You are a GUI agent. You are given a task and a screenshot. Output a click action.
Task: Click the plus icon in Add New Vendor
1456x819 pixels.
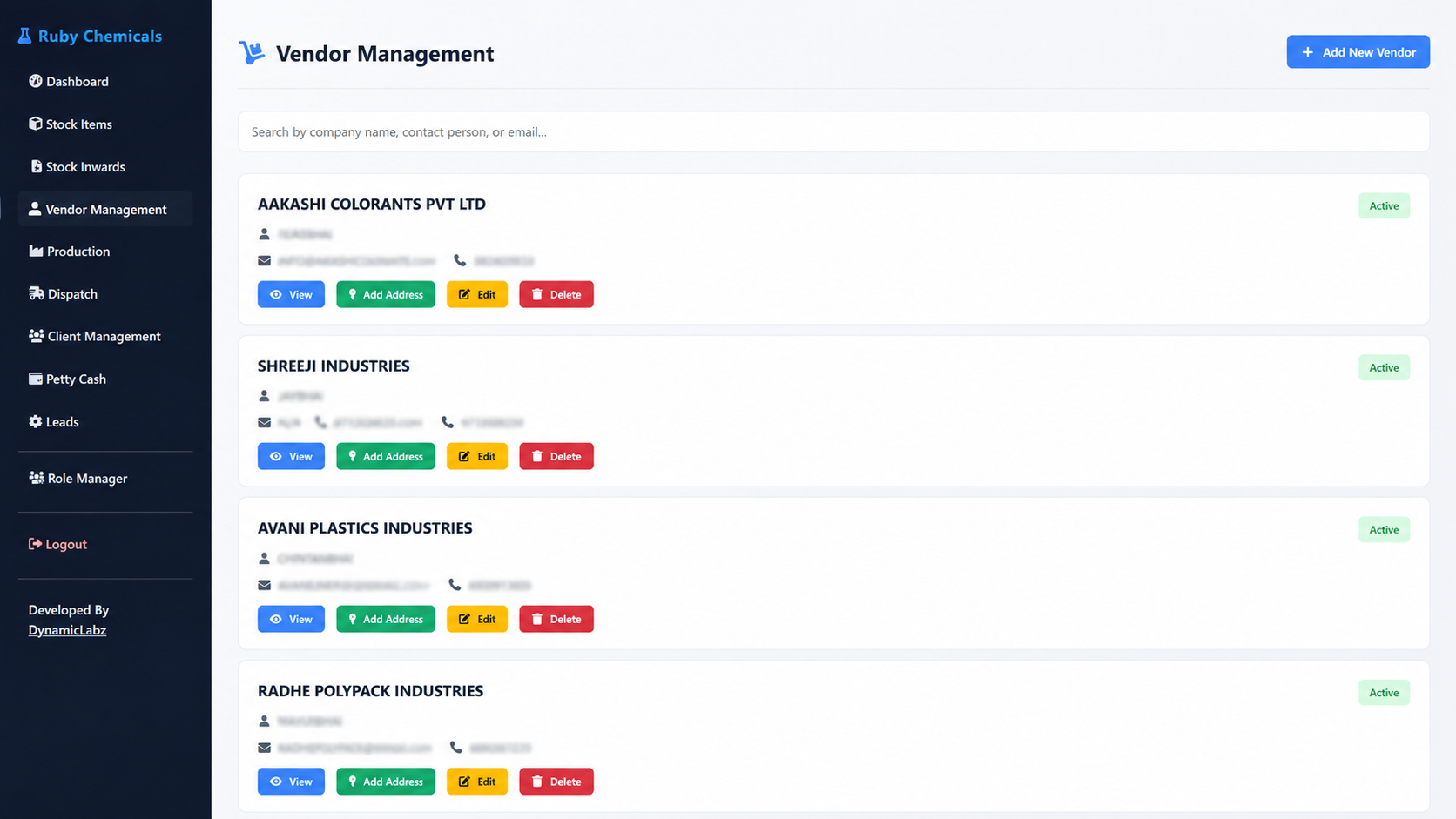(1307, 52)
